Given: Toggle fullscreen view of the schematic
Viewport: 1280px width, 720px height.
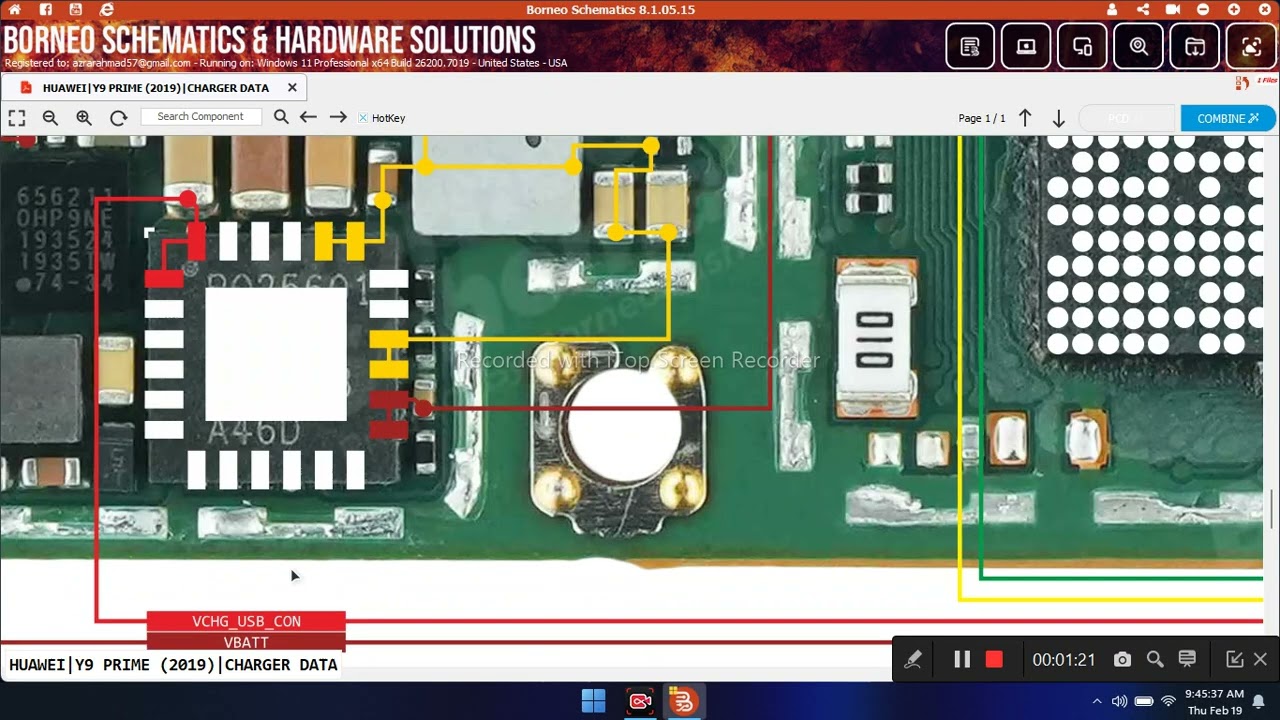Looking at the screenshot, I should tap(17, 118).
